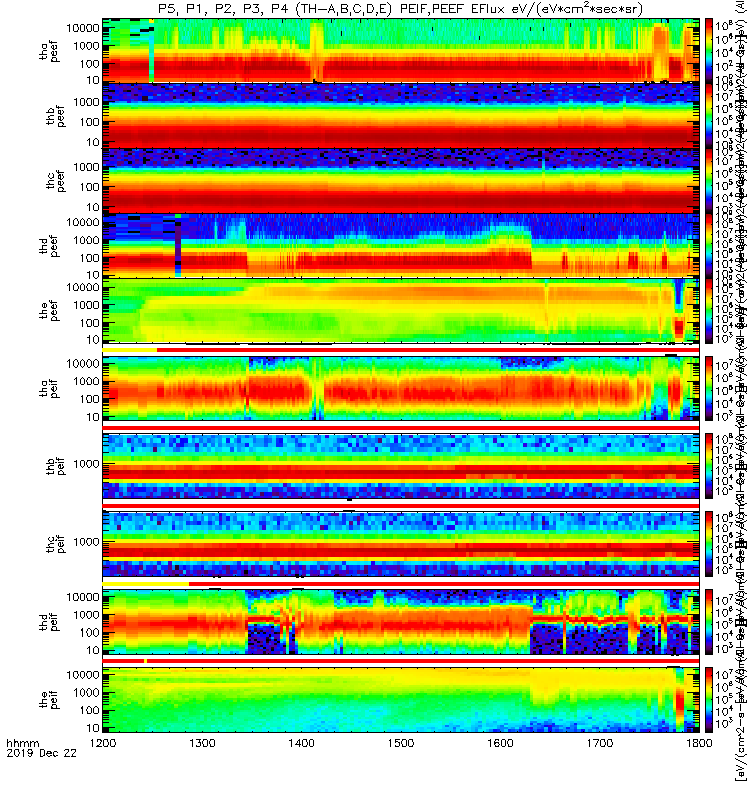Click the 1600 time axis label
The width and height of the screenshot is (750, 800).
[x=500, y=743]
